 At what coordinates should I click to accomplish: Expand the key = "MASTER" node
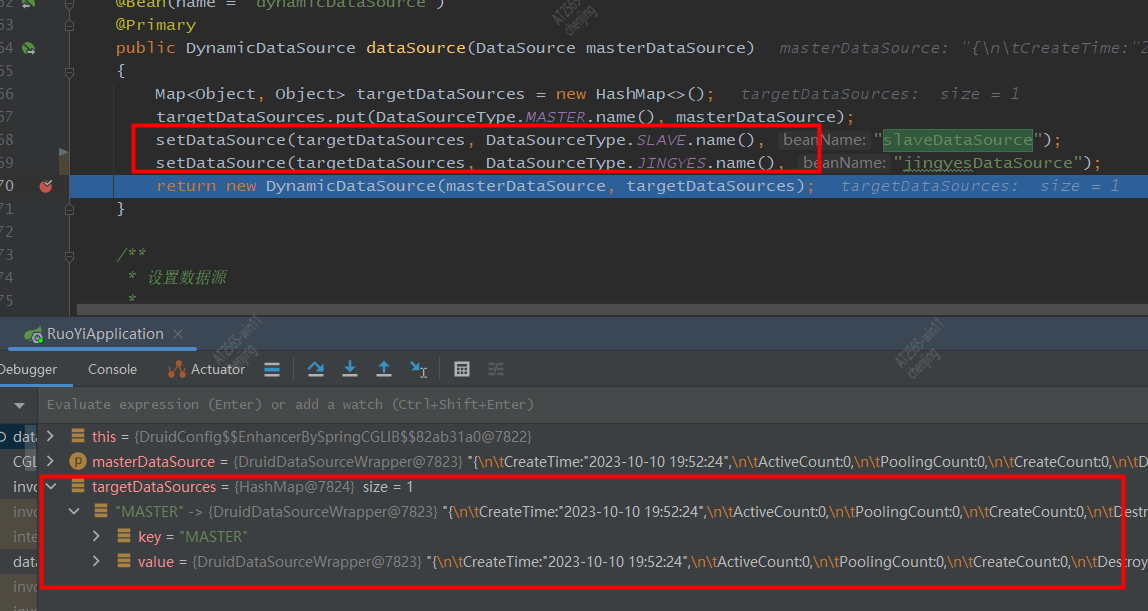[x=97, y=536]
